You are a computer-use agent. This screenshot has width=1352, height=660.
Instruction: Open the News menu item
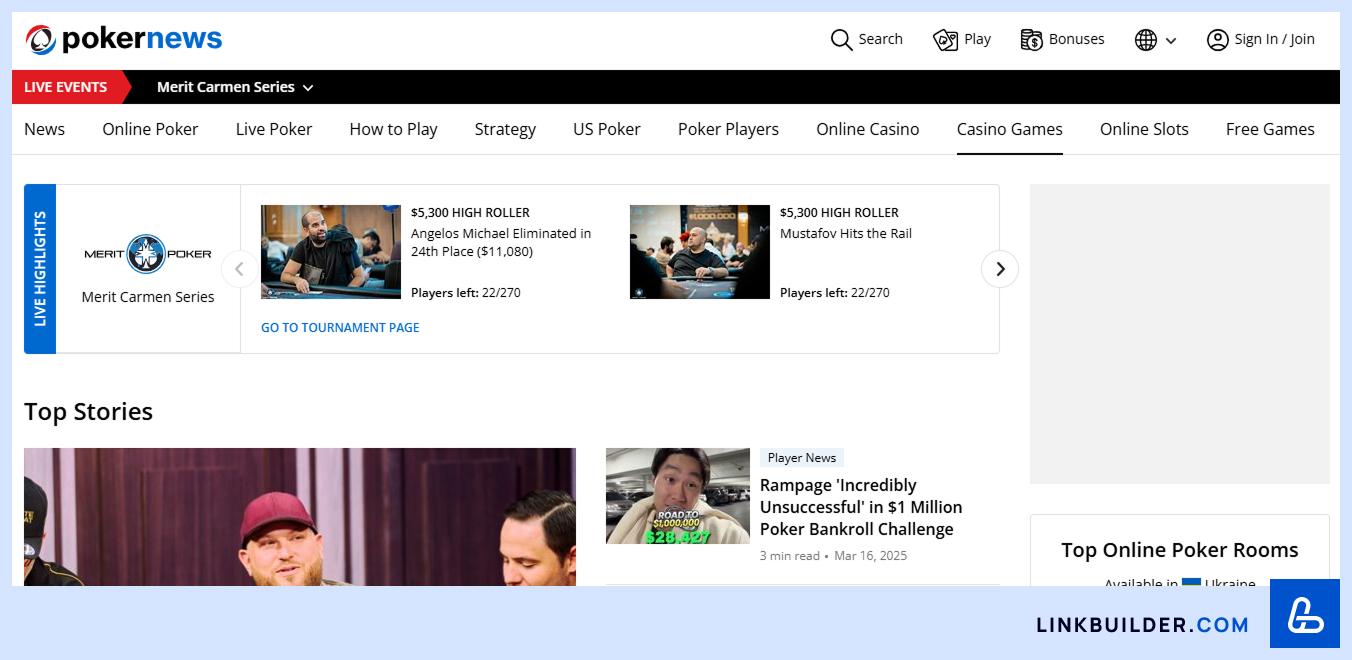coord(44,129)
